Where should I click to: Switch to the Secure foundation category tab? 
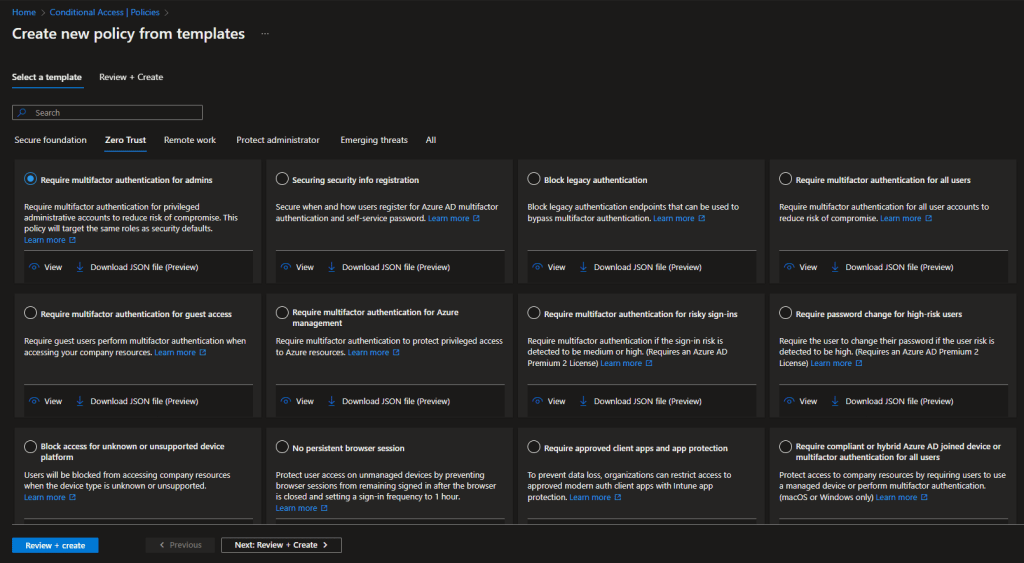[50, 140]
